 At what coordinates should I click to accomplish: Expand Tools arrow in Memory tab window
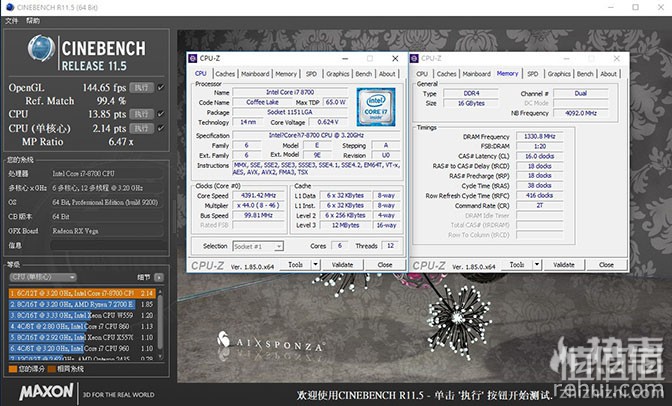pos(537,265)
